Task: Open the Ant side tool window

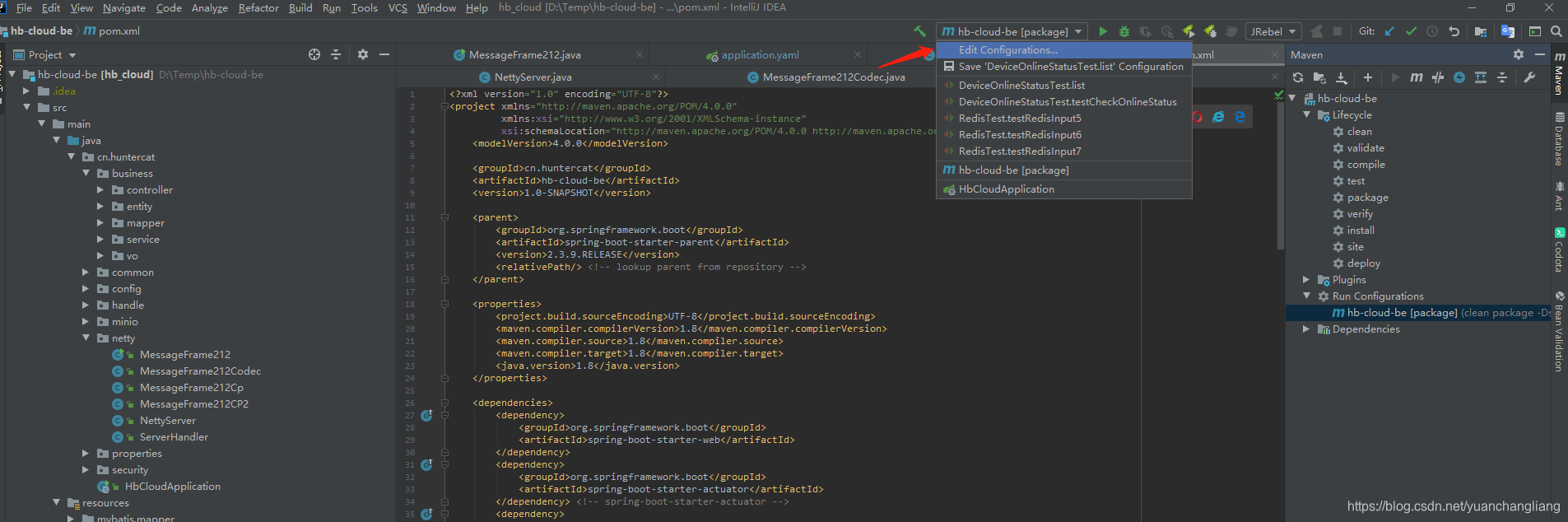Action: pyautogui.click(x=1559, y=196)
